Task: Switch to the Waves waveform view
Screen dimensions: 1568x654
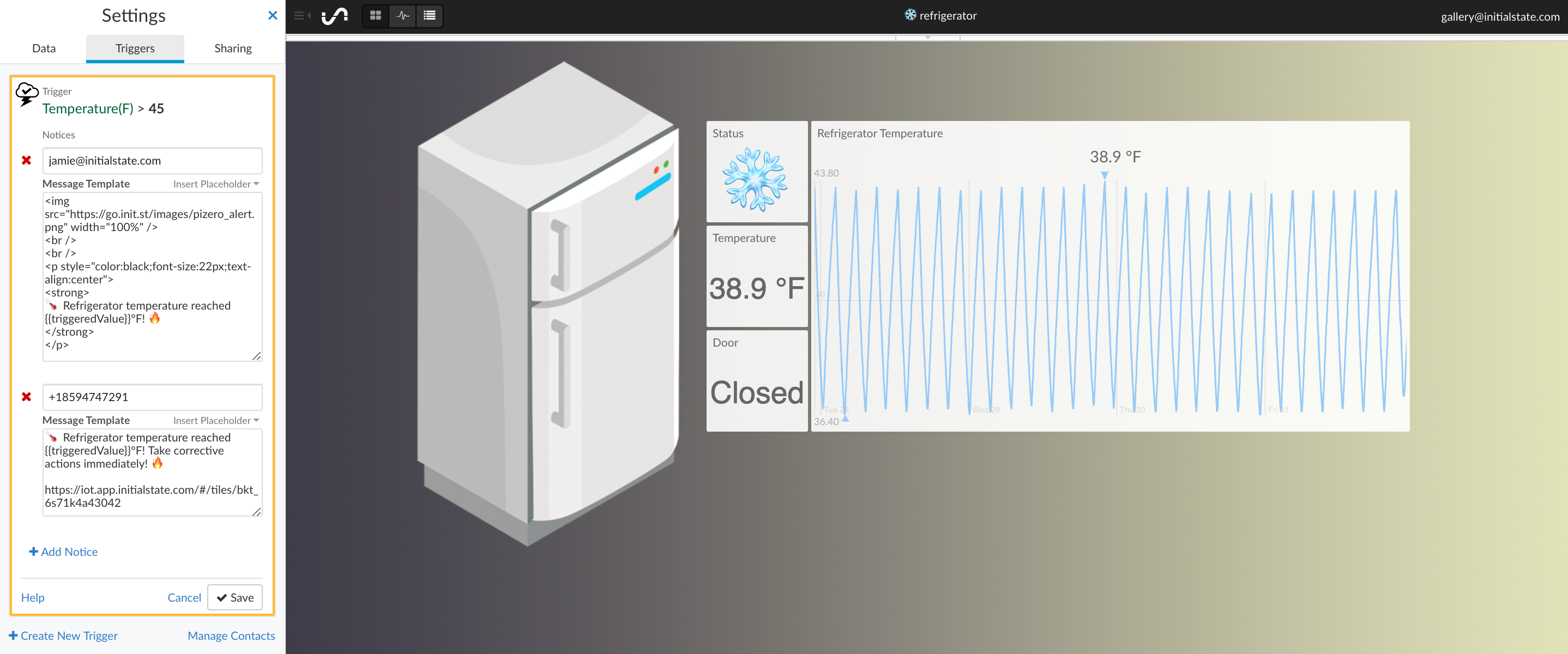Action: 402,16
